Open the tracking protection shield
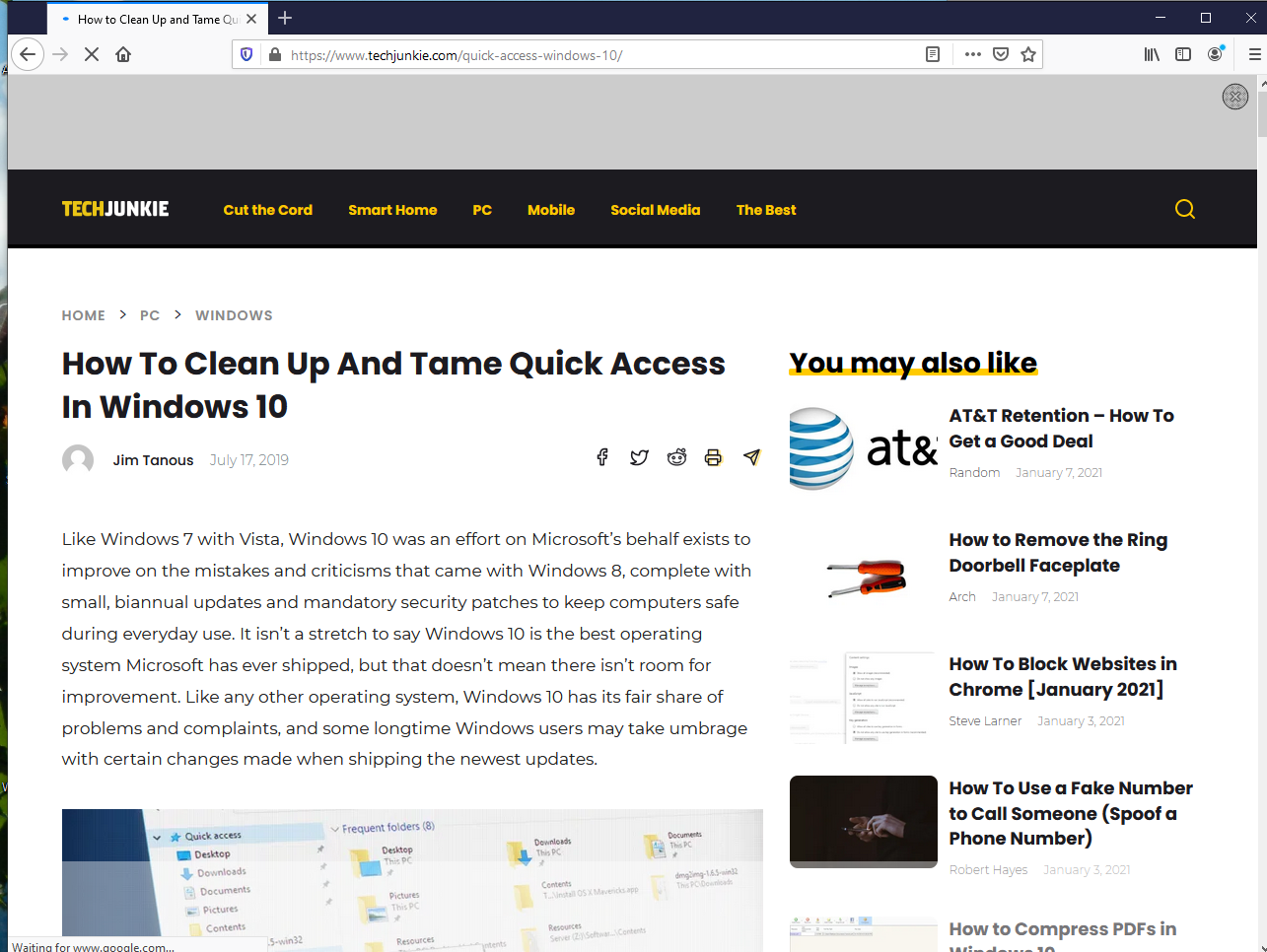The image size is (1267, 952). click(246, 54)
